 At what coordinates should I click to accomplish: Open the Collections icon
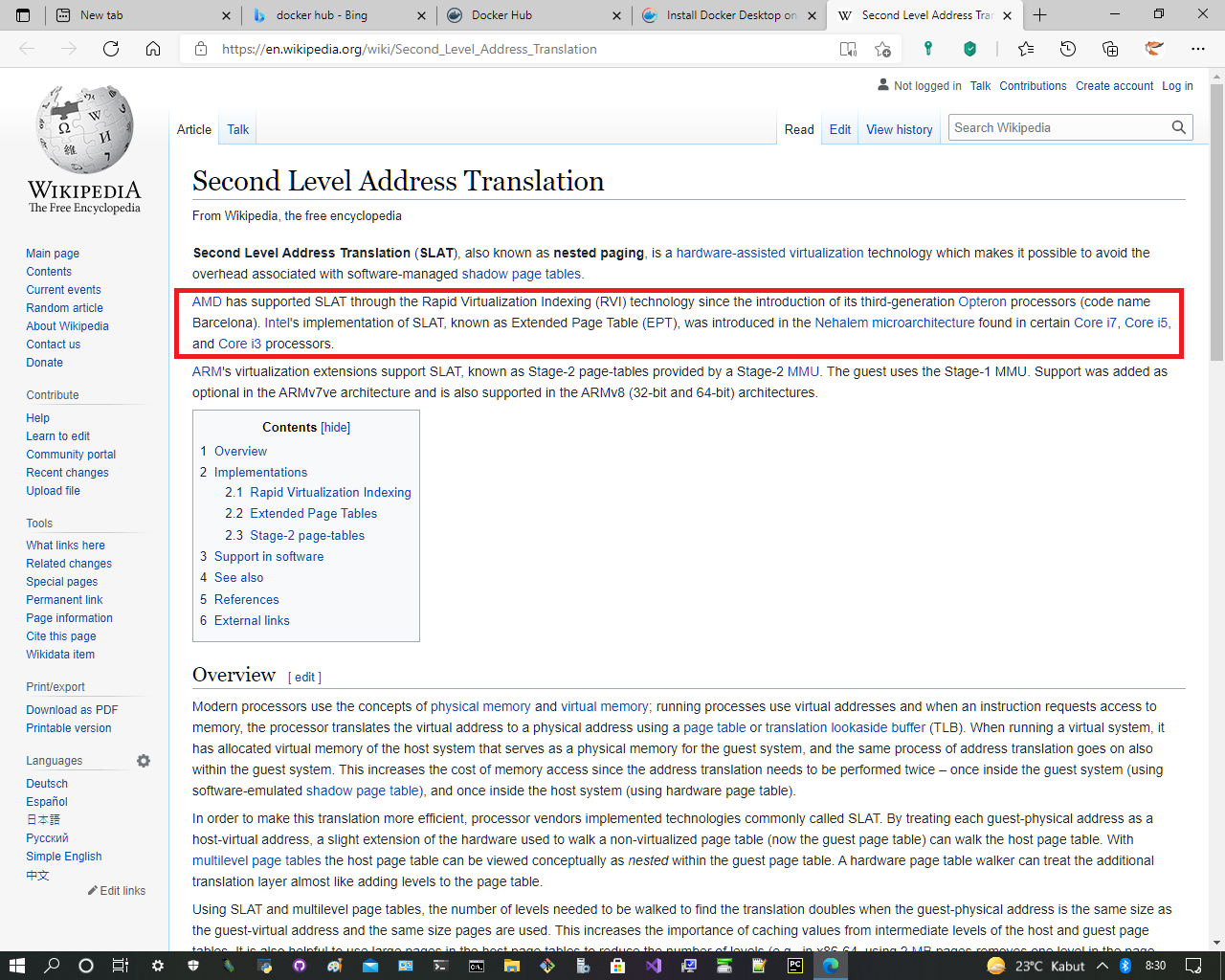coord(1110,49)
